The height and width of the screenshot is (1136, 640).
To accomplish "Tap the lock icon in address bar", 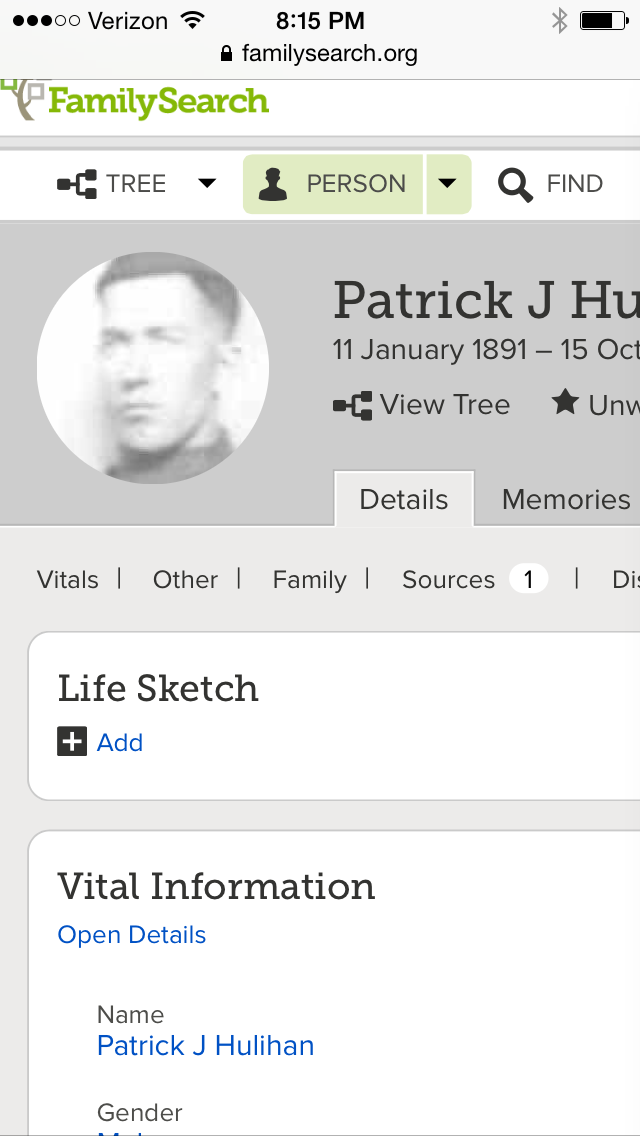I will click(x=227, y=54).
